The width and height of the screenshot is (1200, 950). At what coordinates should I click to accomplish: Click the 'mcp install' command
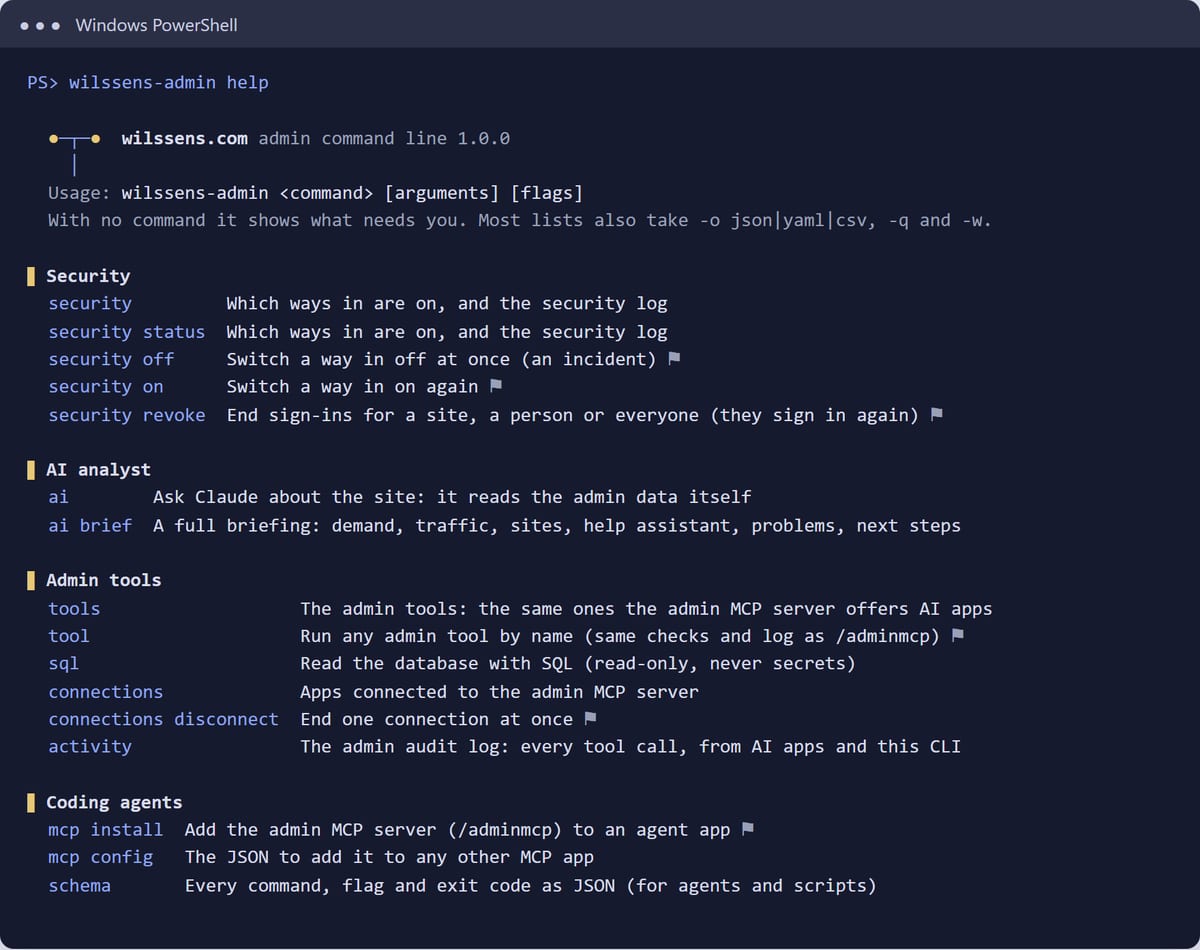point(106,829)
